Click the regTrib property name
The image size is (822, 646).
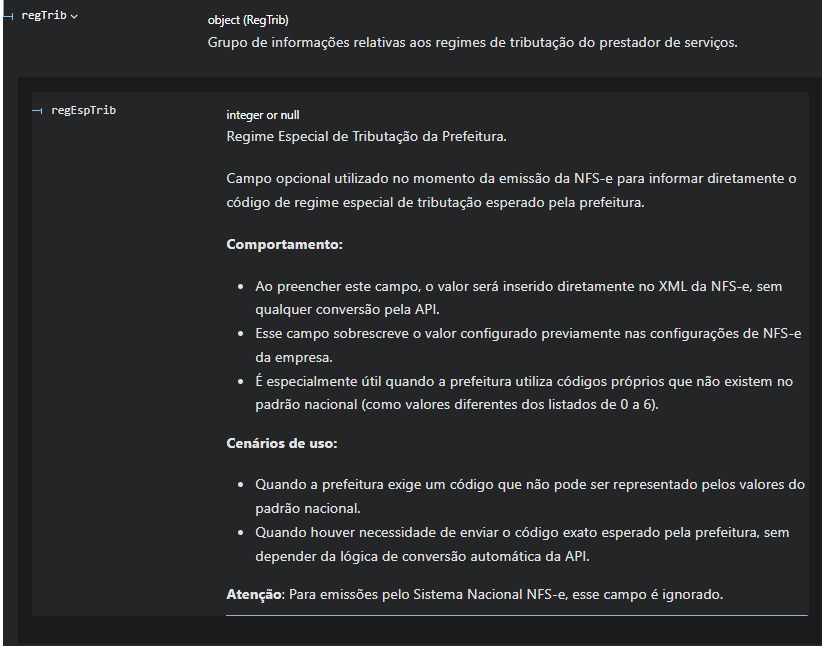[43, 16]
